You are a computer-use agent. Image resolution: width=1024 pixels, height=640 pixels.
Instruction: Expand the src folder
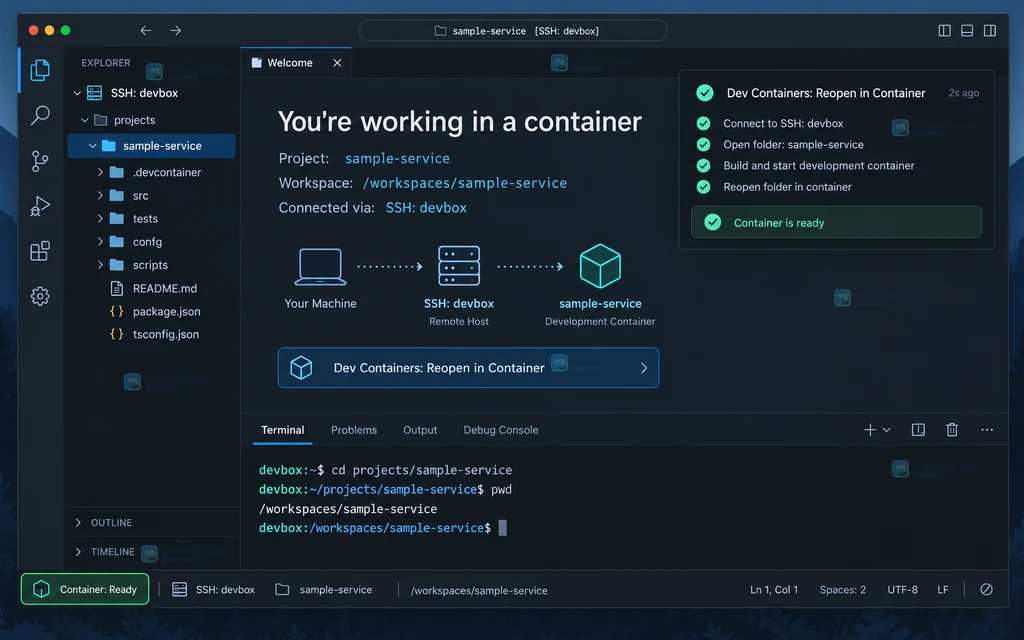coord(100,195)
